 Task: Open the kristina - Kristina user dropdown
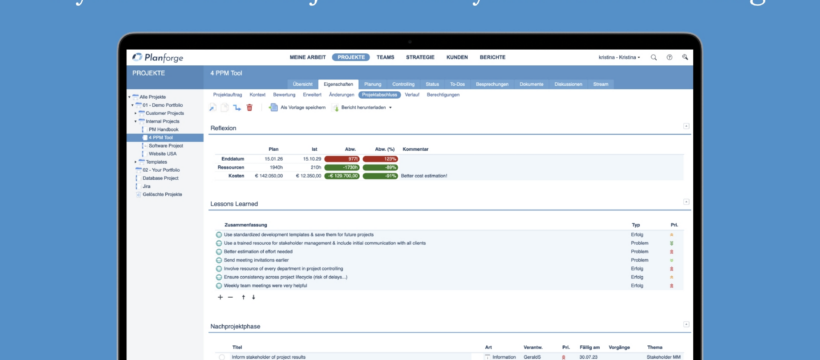[619, 58]
